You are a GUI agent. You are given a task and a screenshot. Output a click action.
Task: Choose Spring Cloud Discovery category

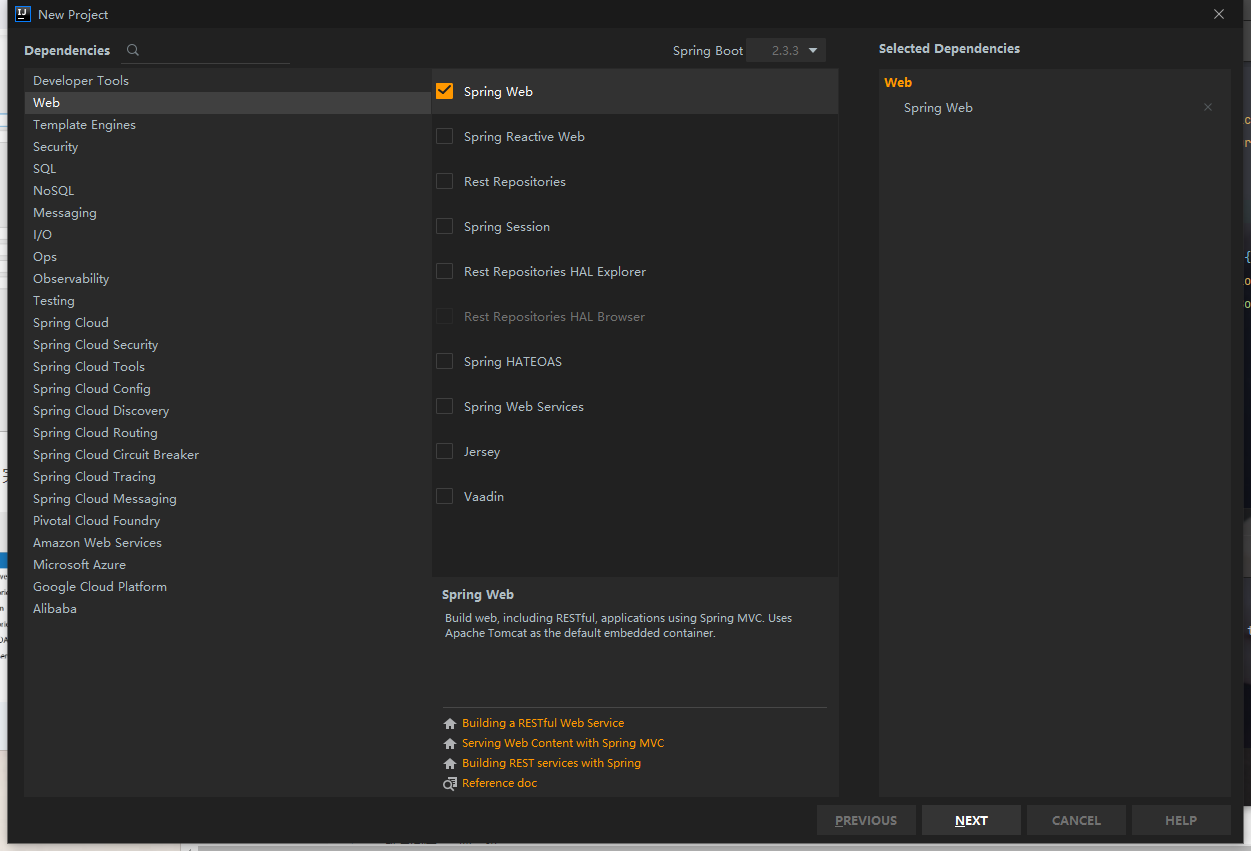228,410
